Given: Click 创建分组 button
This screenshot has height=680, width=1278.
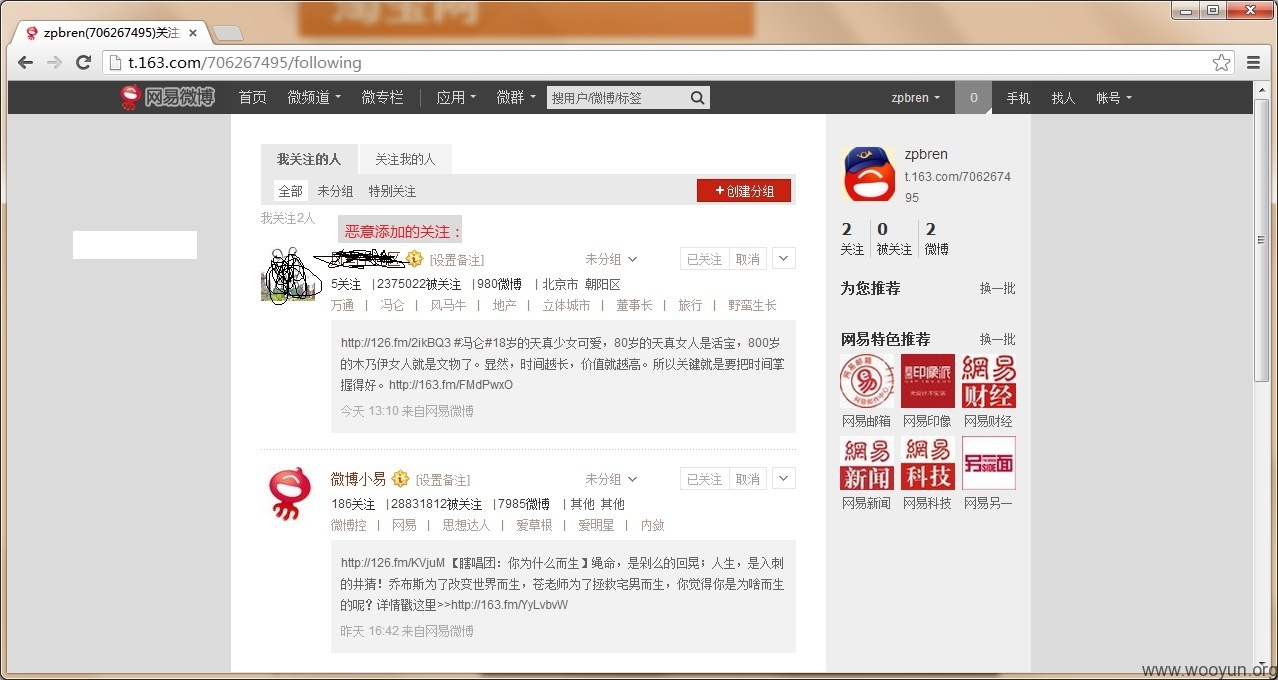Looking at the screenshot, I should pyautogui.click(x=744, y=190).
